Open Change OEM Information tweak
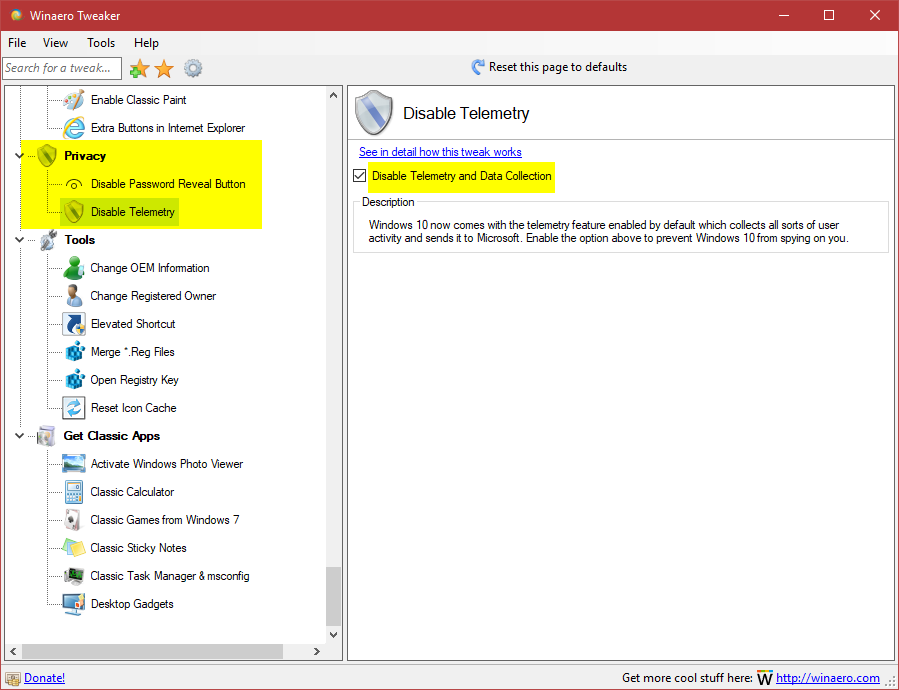Viewport: 899px width, 690px height. pos(149,267)
